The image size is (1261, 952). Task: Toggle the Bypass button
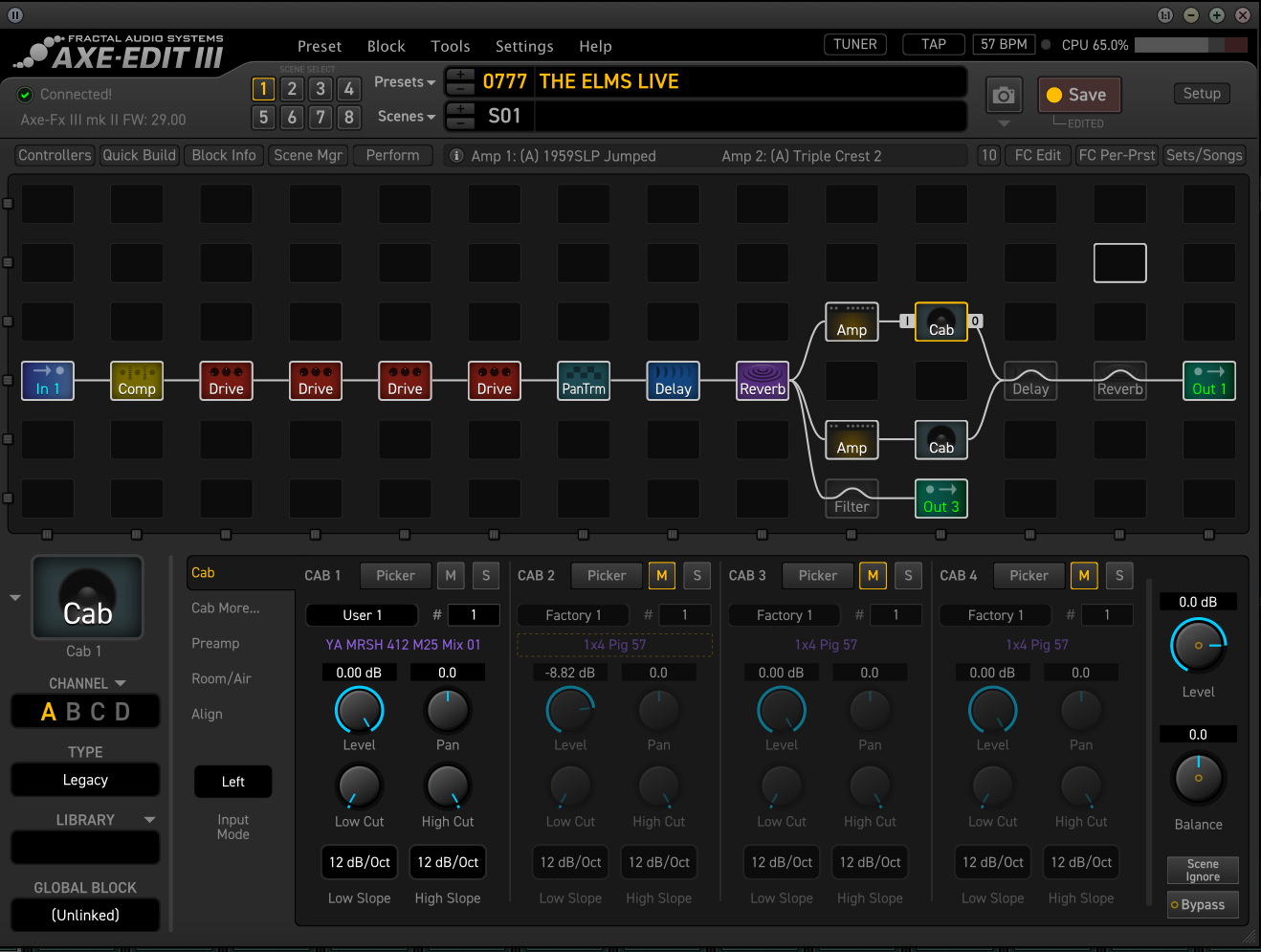click(1203, 904)
